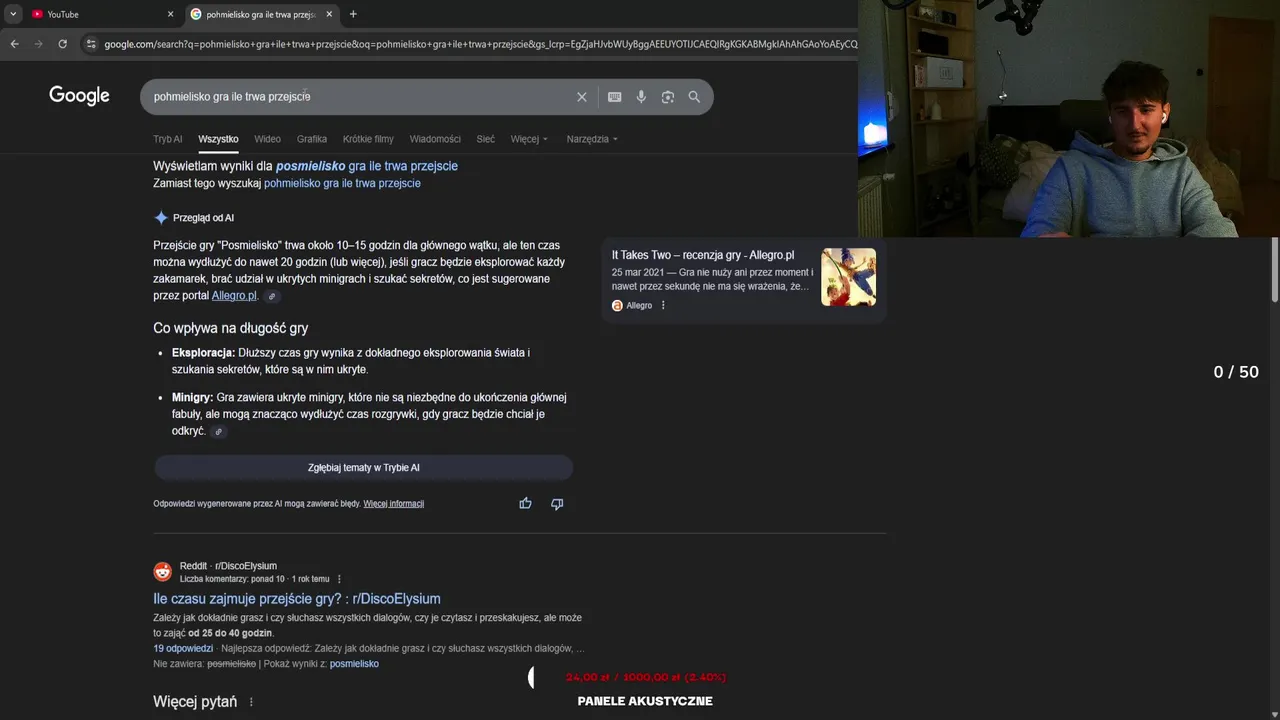Image resolution: width=1280 pixels, height=720 pixels.
Task: Click the Allegro source label on card
Action: [639, 305]
